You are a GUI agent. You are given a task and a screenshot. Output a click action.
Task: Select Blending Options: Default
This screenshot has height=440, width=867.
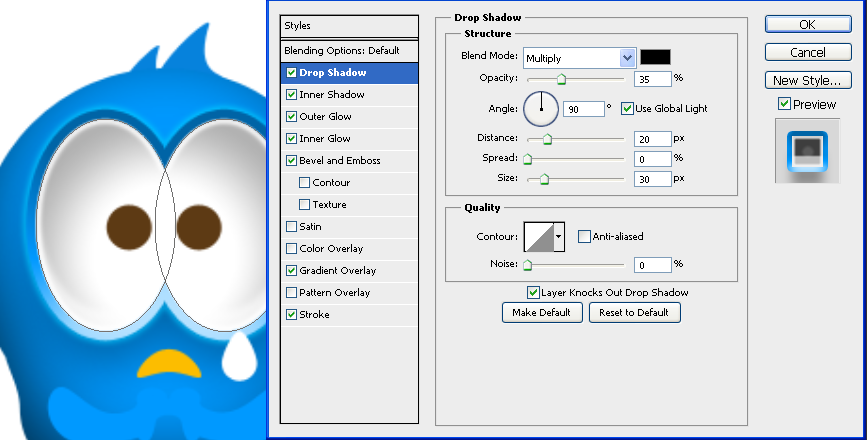pos(349,51)
